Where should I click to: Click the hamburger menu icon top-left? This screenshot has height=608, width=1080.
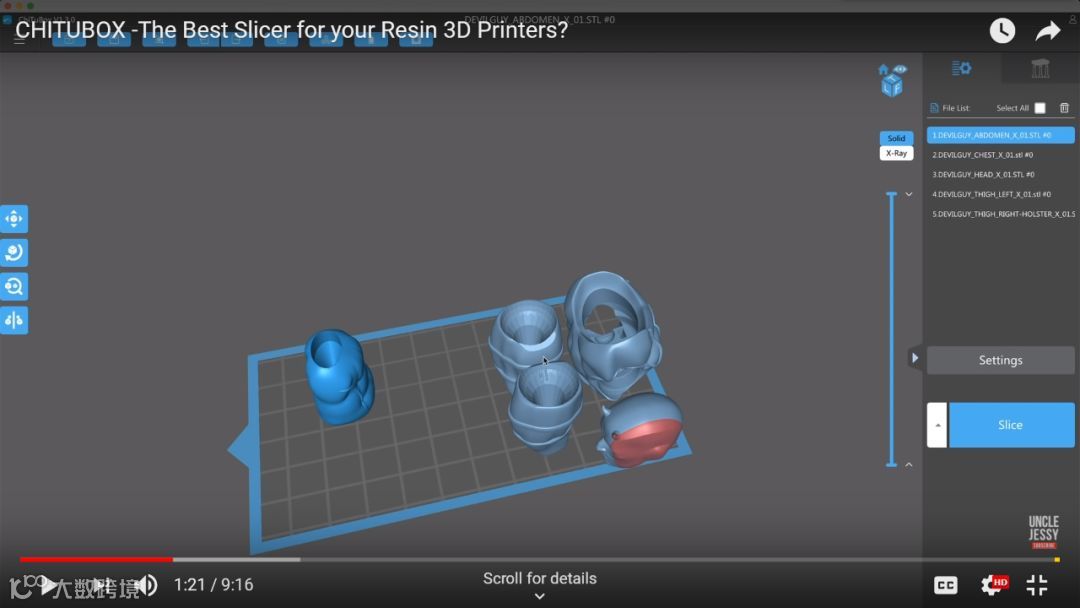coord(19,40)
